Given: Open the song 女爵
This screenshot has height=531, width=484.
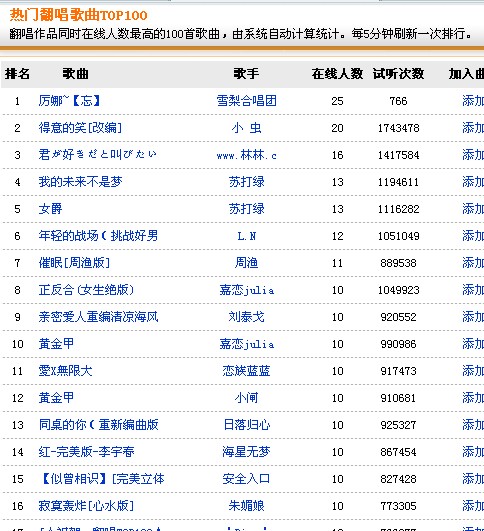Looking at the screenshot, I should click(x=50, y=209).
